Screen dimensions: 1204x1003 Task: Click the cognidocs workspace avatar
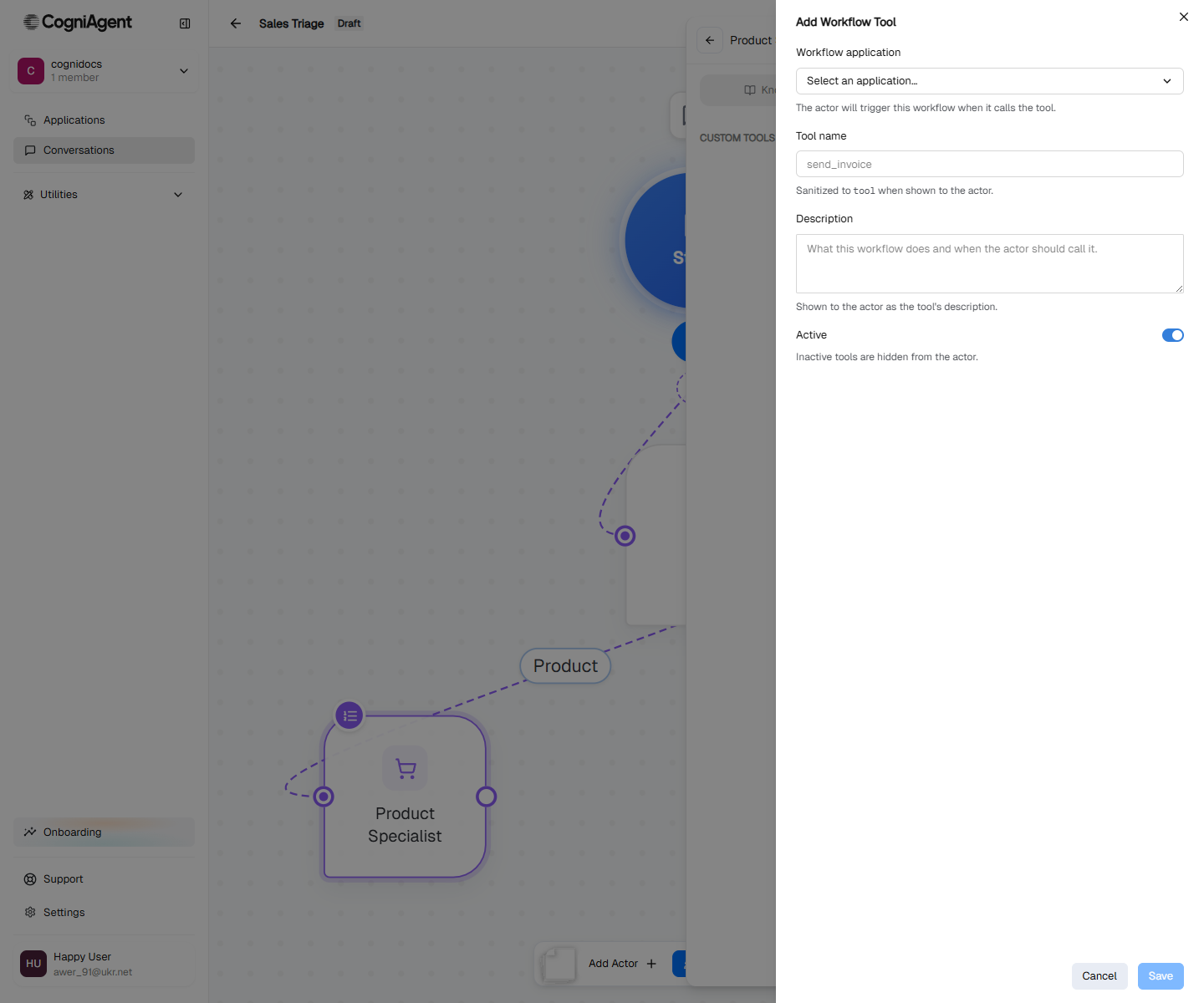[x=31, y=71]
